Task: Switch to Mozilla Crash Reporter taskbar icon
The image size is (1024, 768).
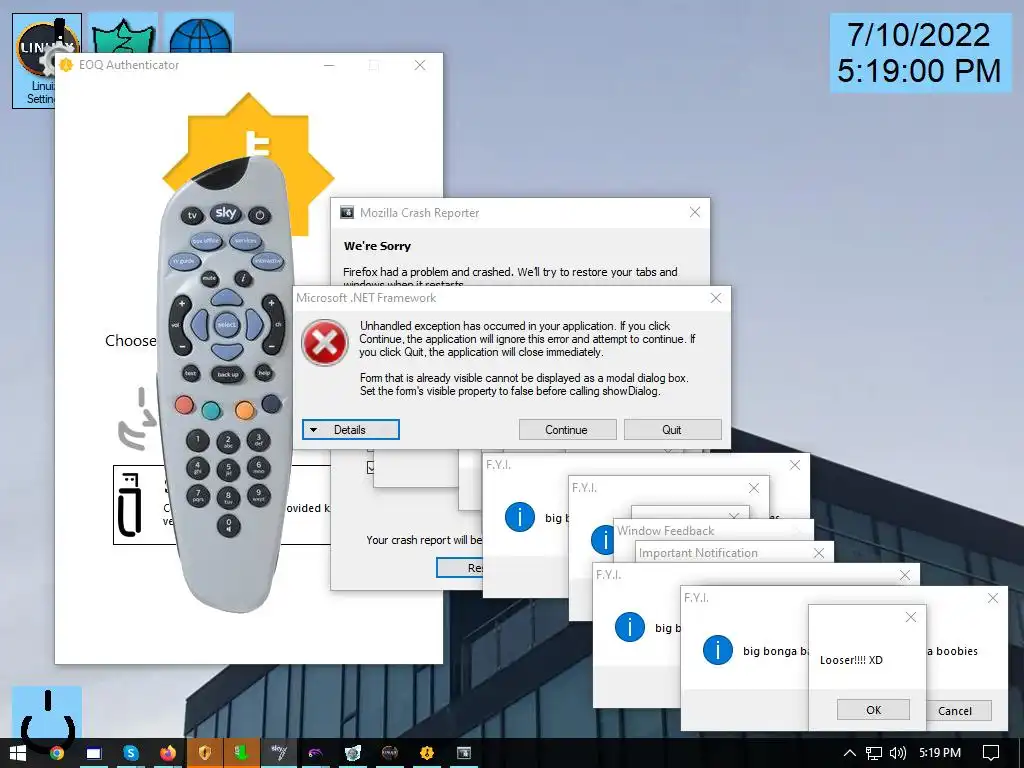Action: coord(464,753)
